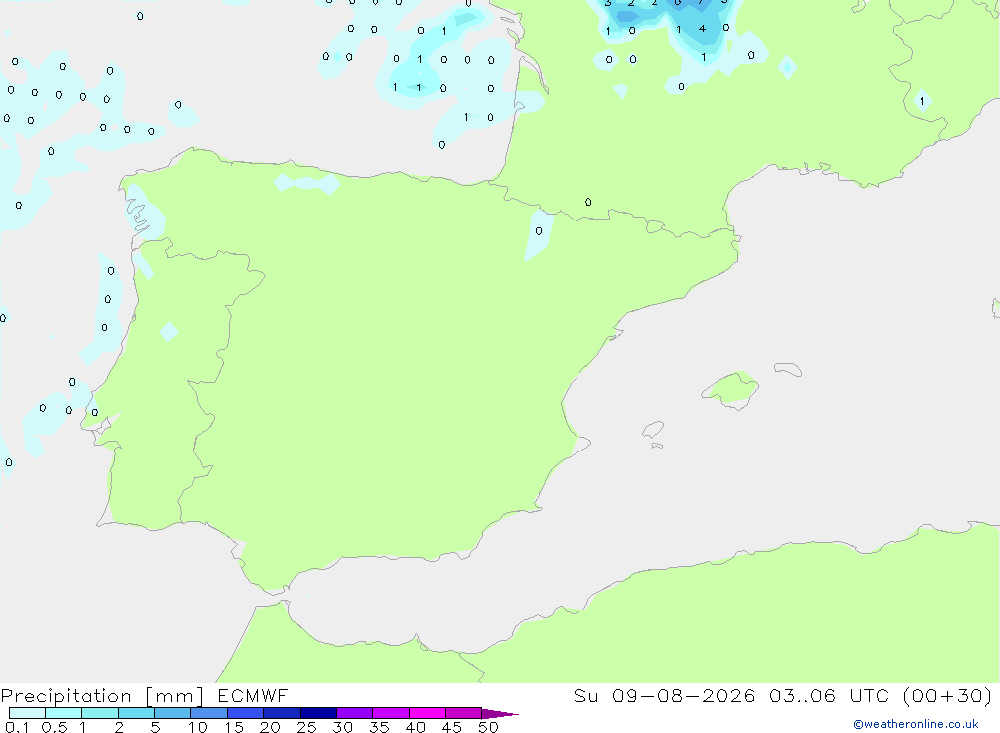Select the 5–10 mm legend color swatch
The image size is (1000, 733).
173,713
